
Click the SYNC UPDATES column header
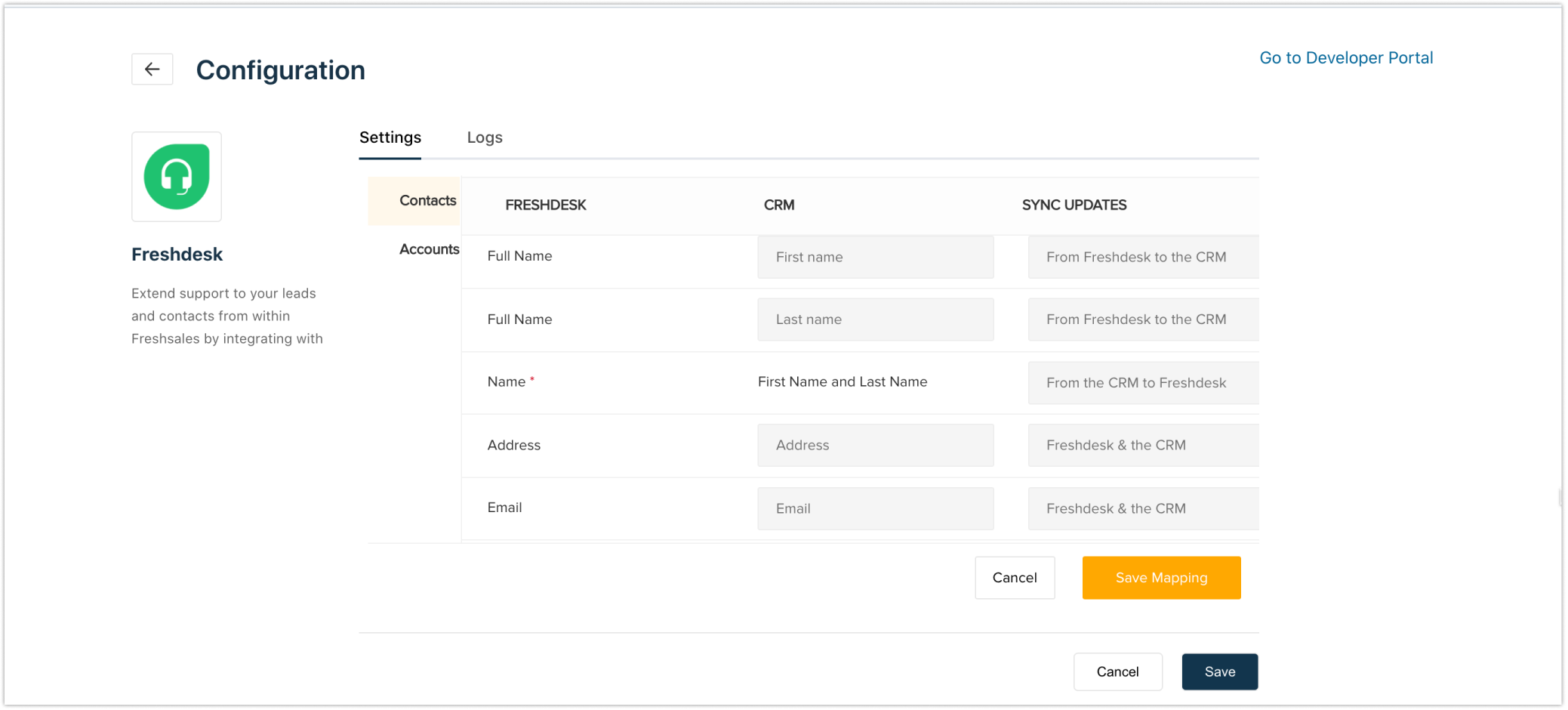click(x=1074, y=205)
